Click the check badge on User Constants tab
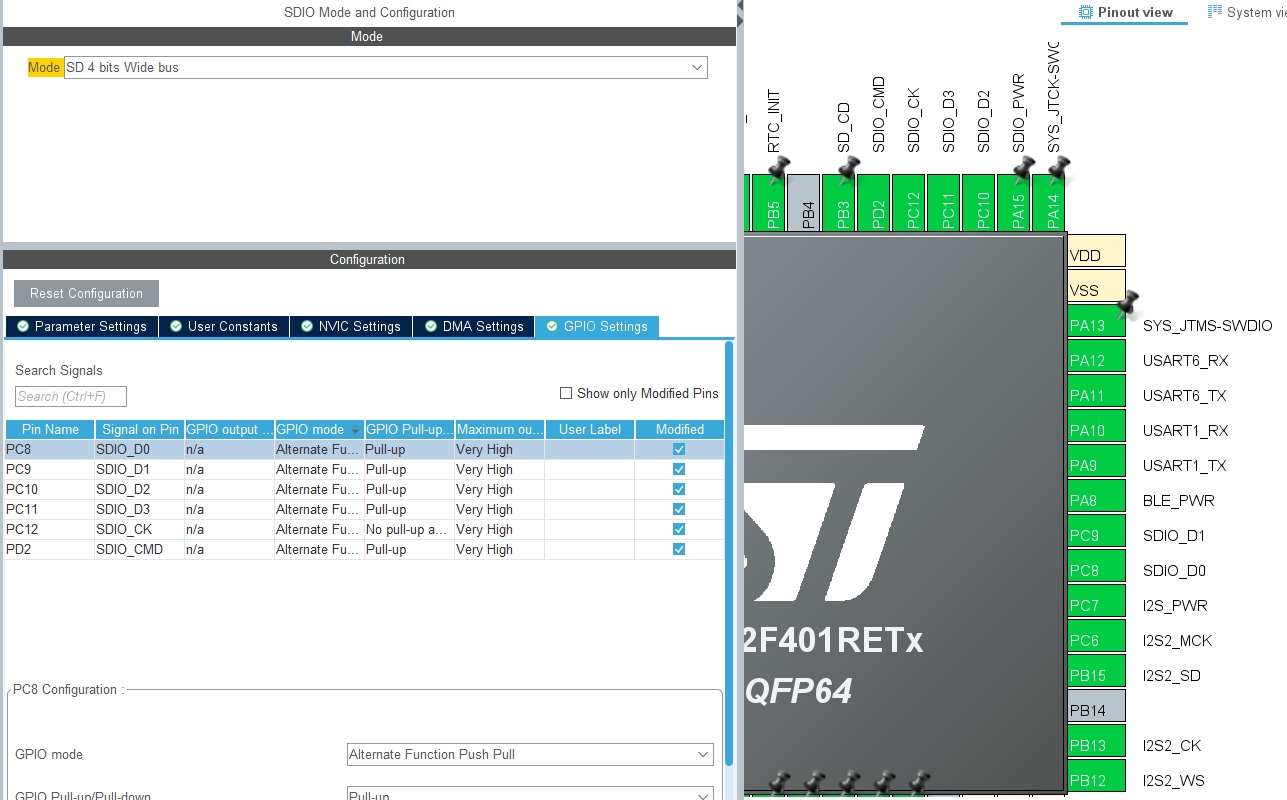 point(174,326)
